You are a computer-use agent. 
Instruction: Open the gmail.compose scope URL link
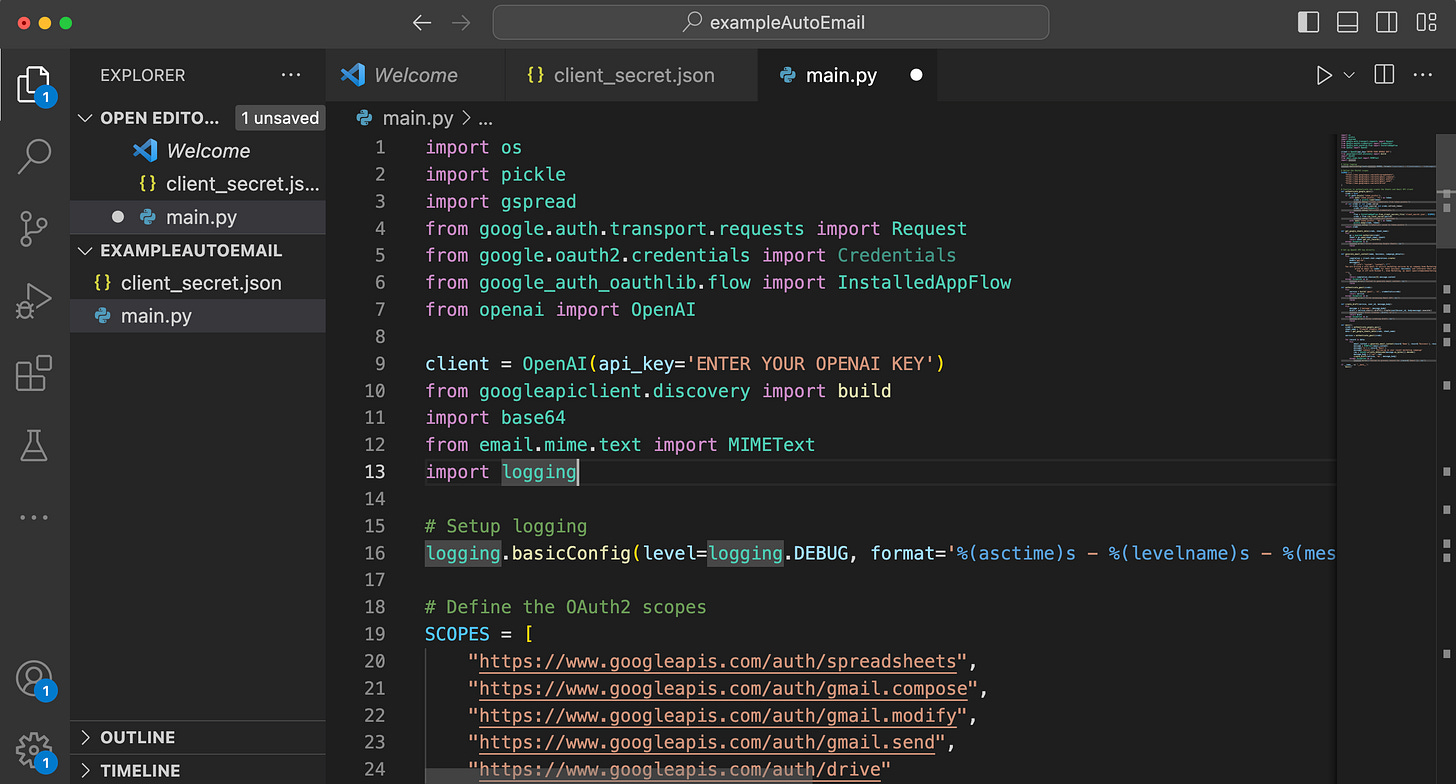pyautogui.click(x=723, y=688)
